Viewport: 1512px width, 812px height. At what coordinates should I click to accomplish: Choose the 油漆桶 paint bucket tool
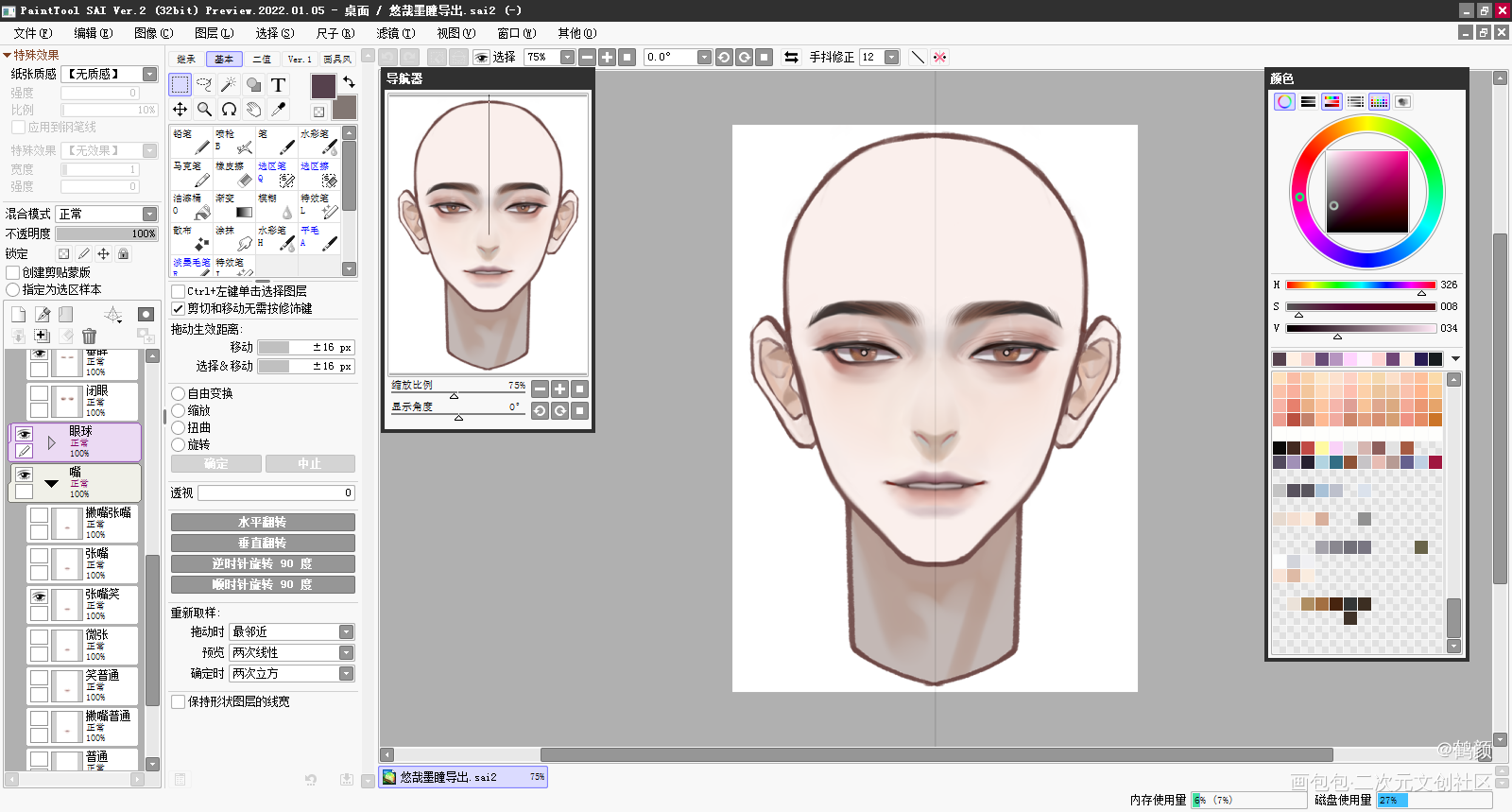190,206
